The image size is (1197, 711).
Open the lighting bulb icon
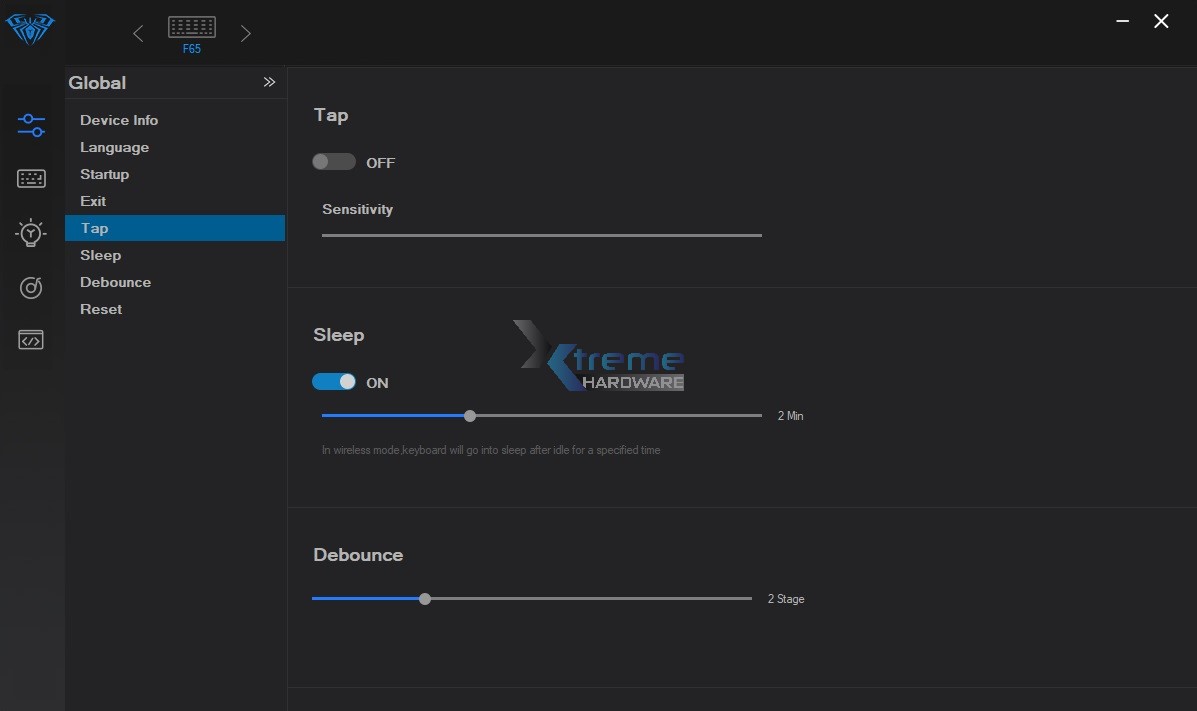[x=31, y=233]
